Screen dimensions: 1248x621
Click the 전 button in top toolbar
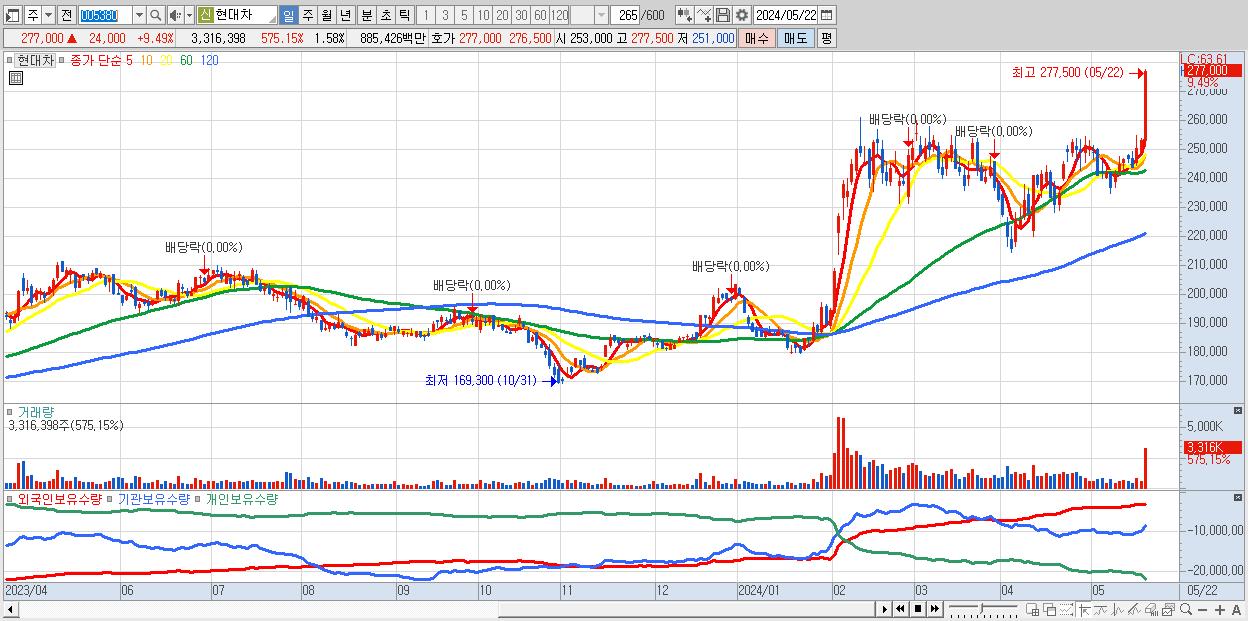pos(66,15)
